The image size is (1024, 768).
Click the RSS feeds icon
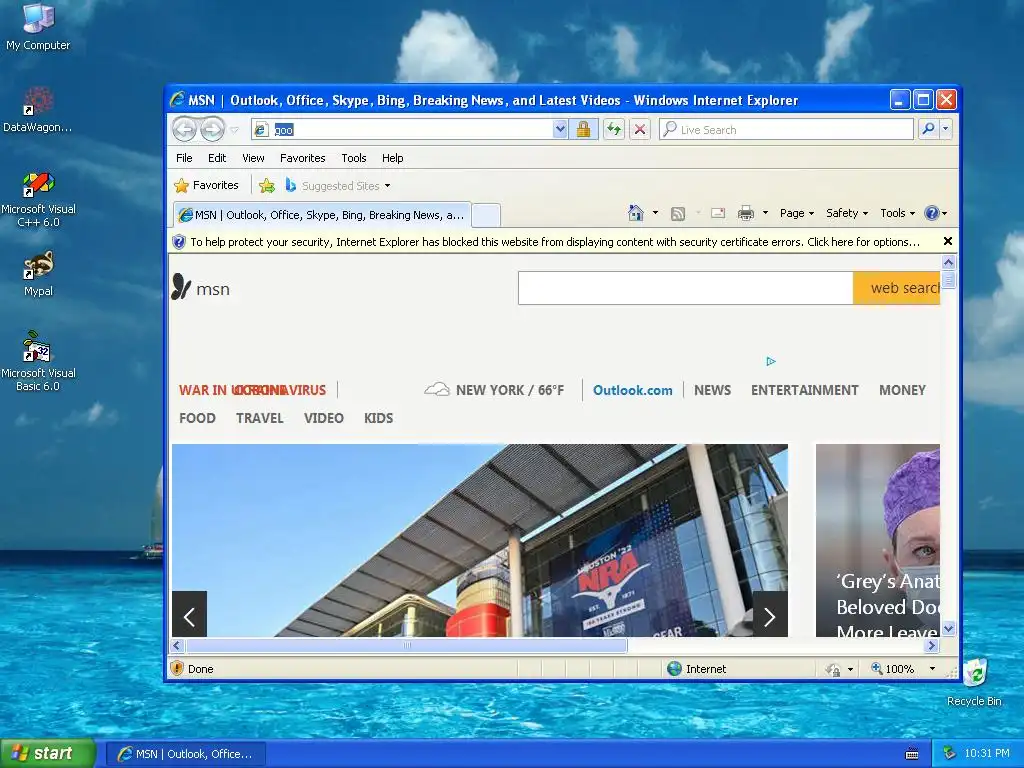678,214
